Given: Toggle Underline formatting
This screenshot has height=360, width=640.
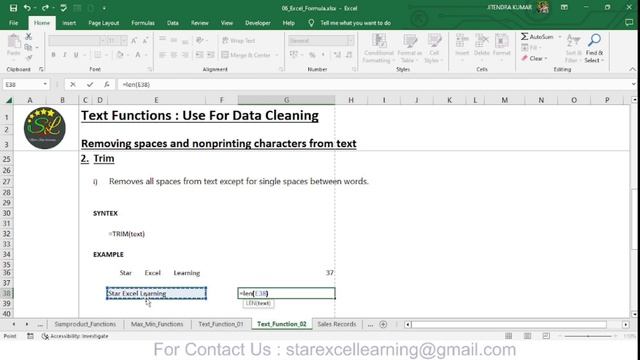Looking at the screenshot, I should click(76, 55).
